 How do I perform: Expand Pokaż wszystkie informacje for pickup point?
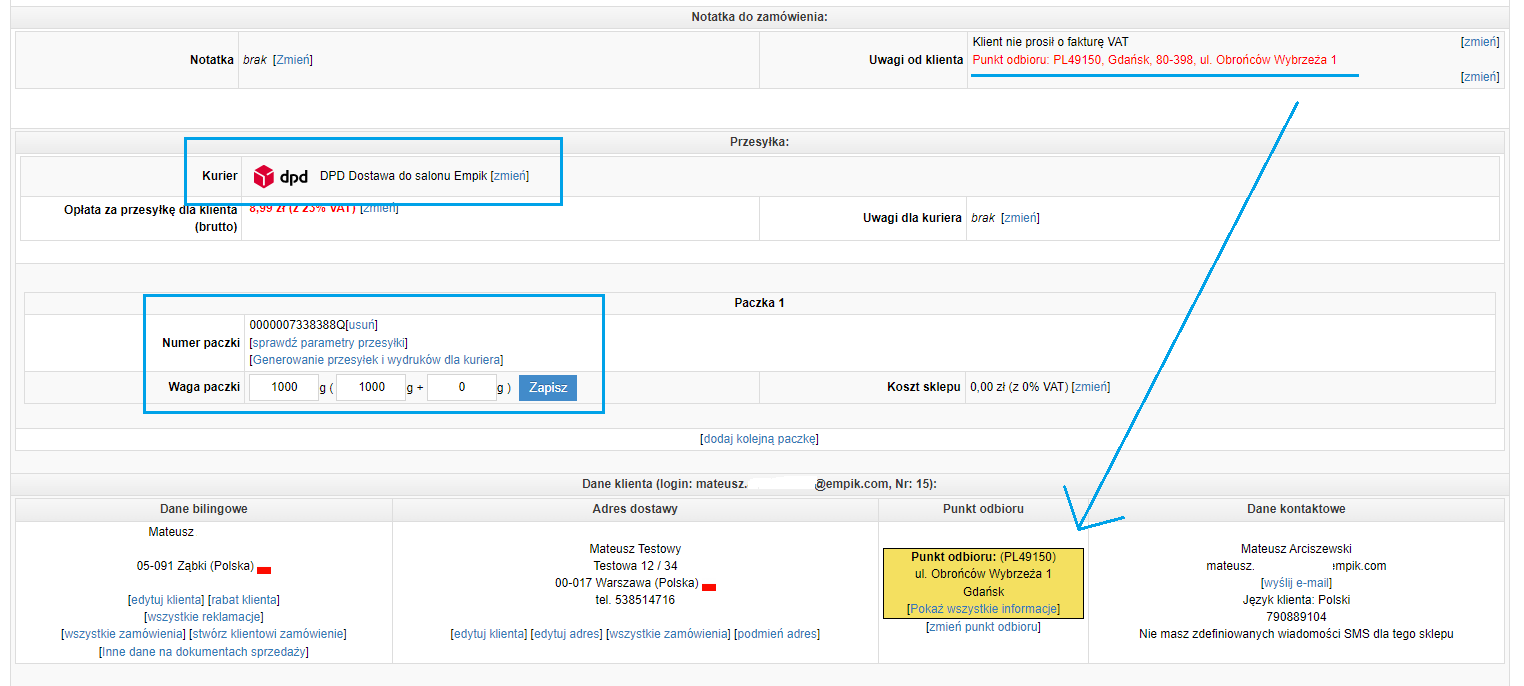[983, 609]
